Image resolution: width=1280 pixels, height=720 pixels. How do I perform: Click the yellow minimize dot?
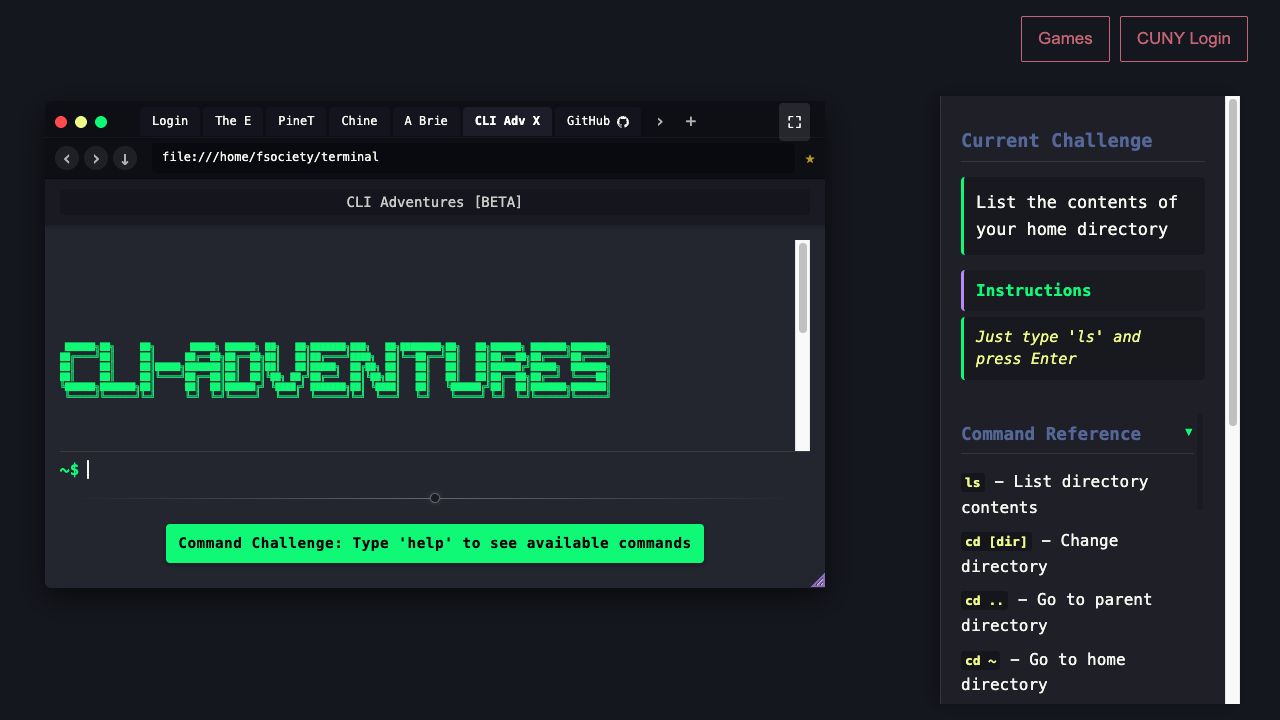click(x=81, y=122)
